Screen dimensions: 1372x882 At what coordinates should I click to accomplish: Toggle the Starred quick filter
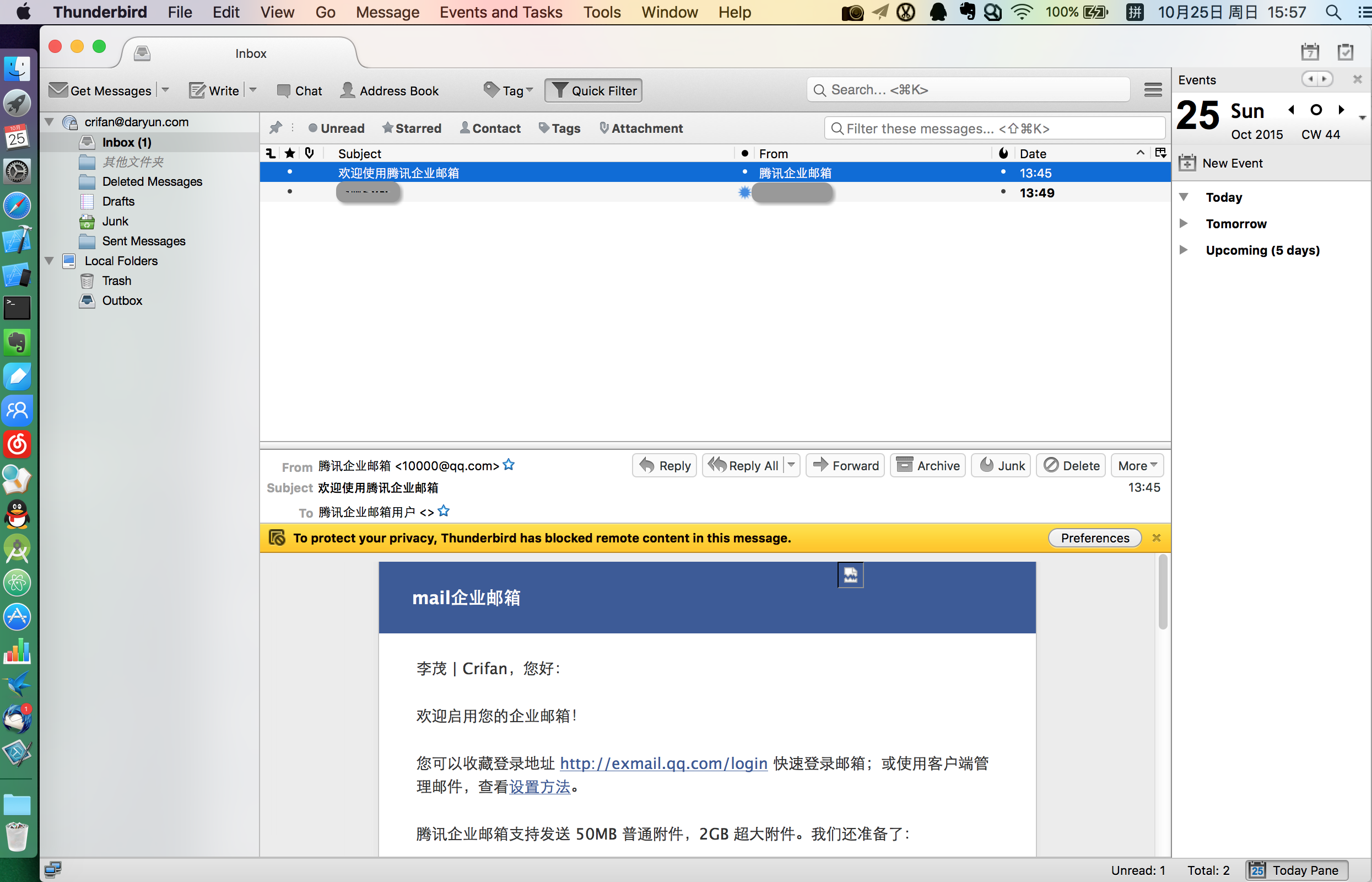click(412, 128)
